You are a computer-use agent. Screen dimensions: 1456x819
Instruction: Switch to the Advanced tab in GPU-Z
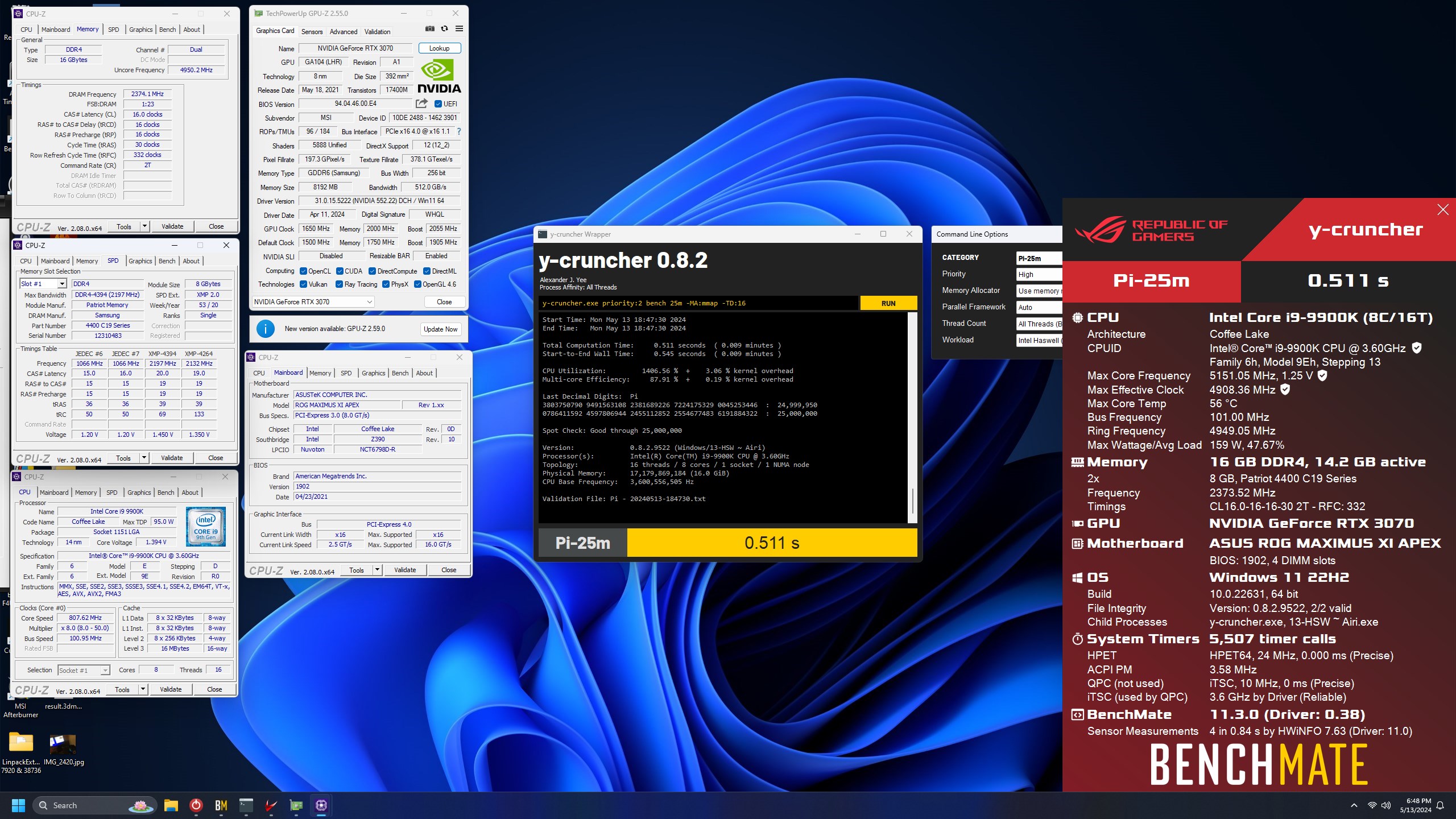tap(344, 32)
